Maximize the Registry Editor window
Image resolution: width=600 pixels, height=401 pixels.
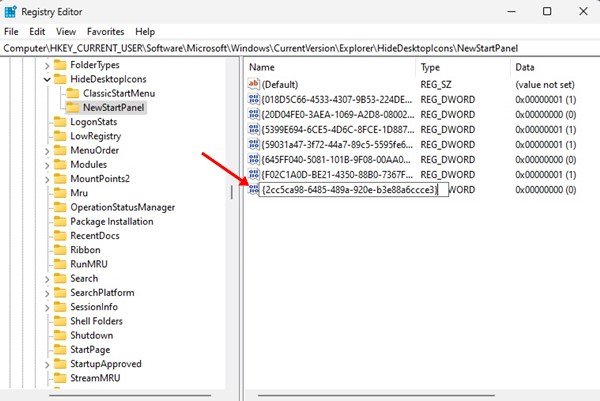(x=547, y=11)
